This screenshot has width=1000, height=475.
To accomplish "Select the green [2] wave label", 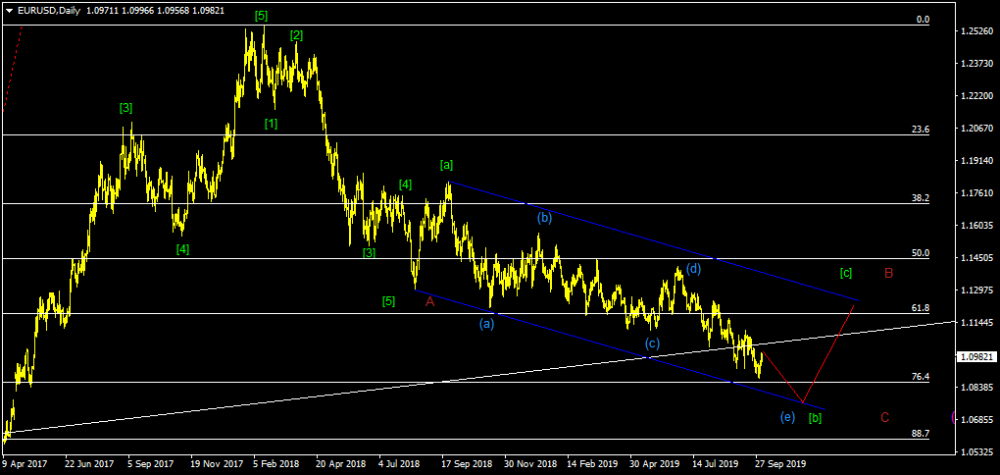I will click(296, 36).
